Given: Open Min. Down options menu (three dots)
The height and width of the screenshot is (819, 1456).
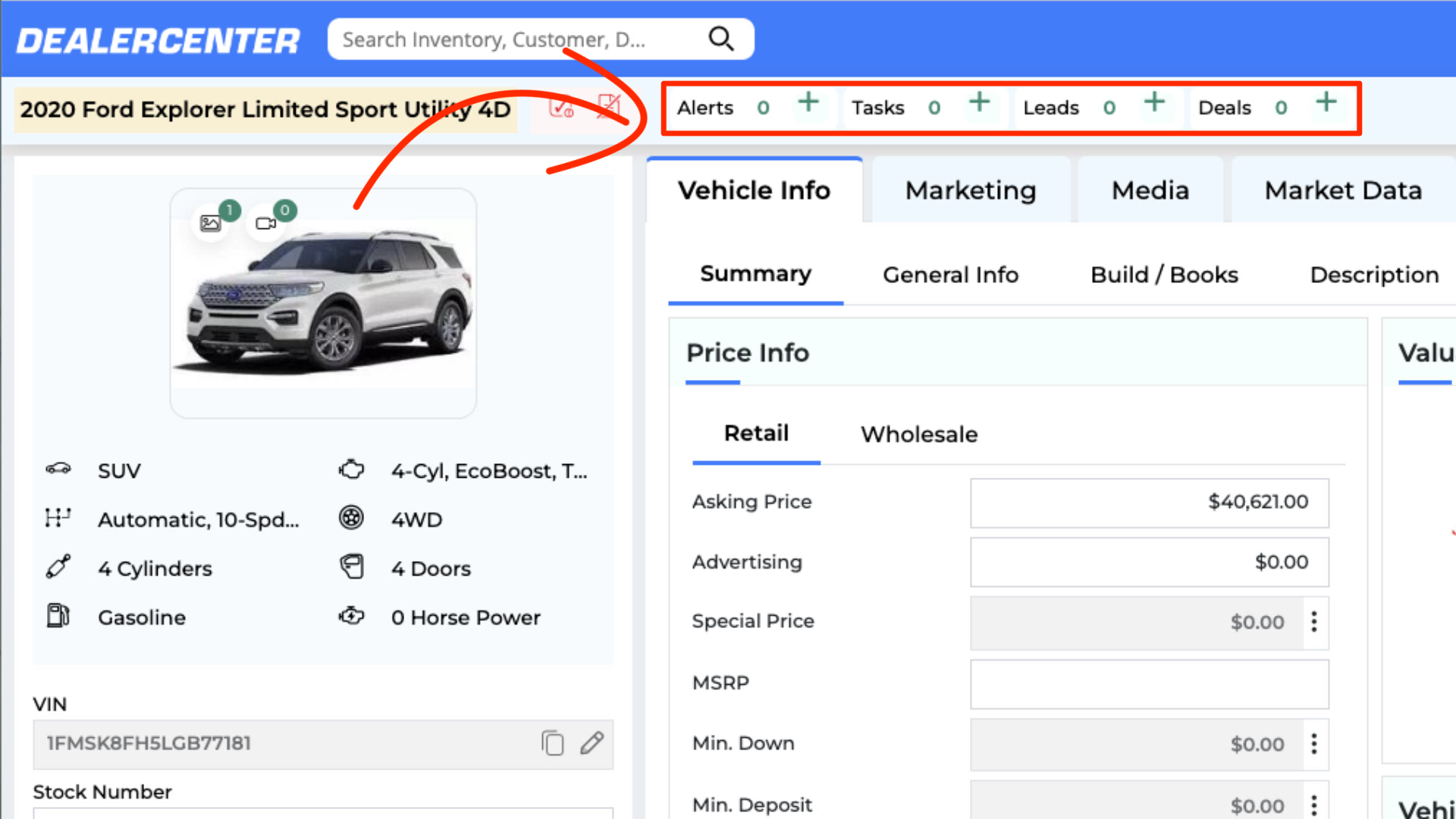Looking at the screenshot, I should (1314, 744).
